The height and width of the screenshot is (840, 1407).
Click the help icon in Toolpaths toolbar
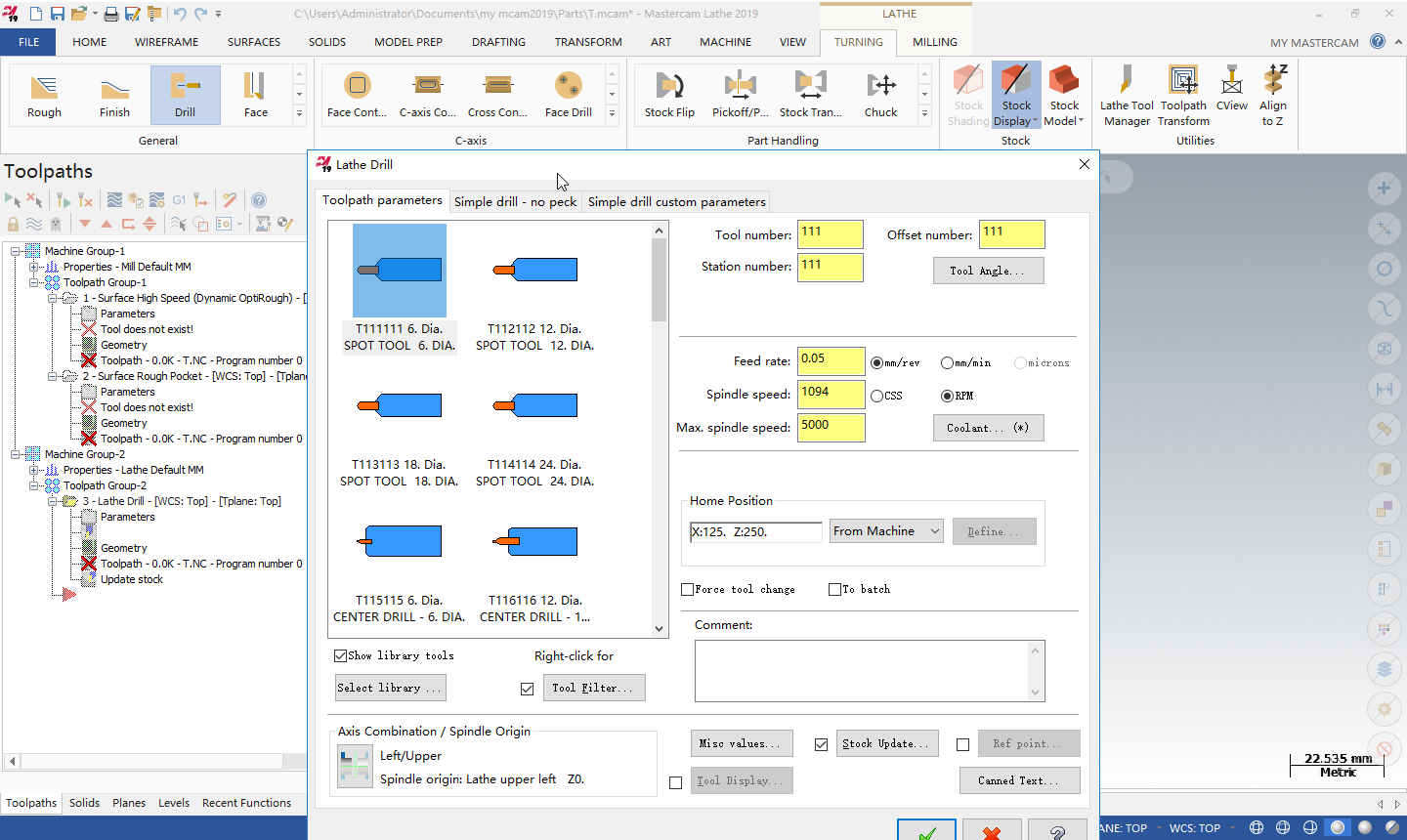click(x=259, y=200)
